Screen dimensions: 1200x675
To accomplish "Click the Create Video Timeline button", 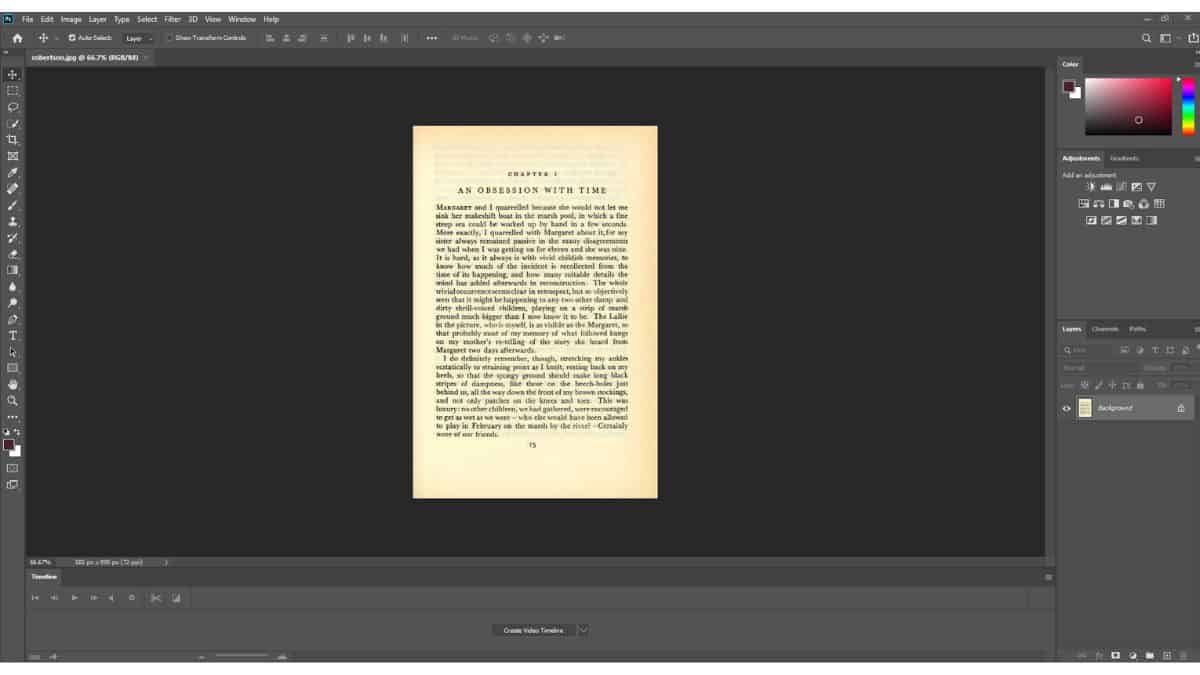I will point(533,630).
